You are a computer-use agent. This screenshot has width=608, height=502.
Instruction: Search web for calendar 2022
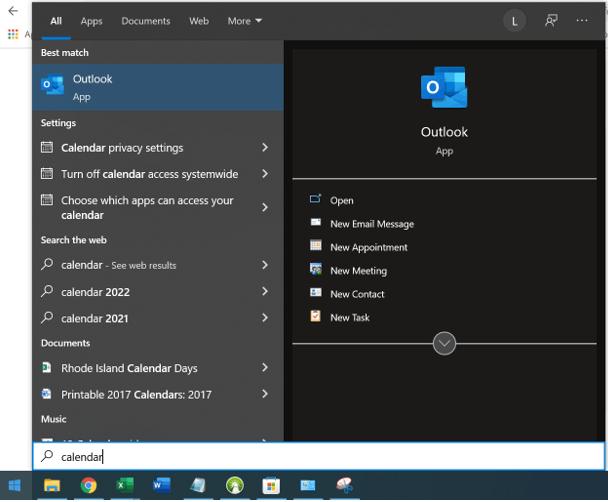coord(158,292)
